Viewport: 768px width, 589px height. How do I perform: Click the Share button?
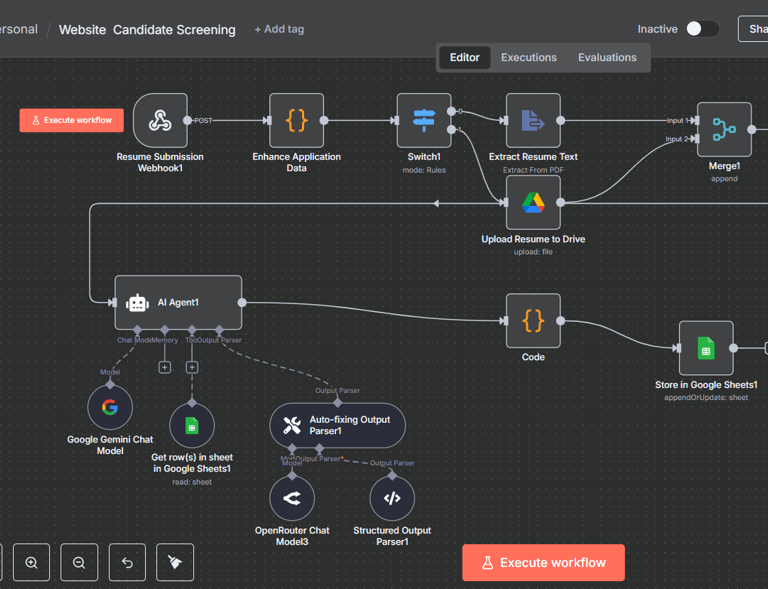[x=754, y=29]
